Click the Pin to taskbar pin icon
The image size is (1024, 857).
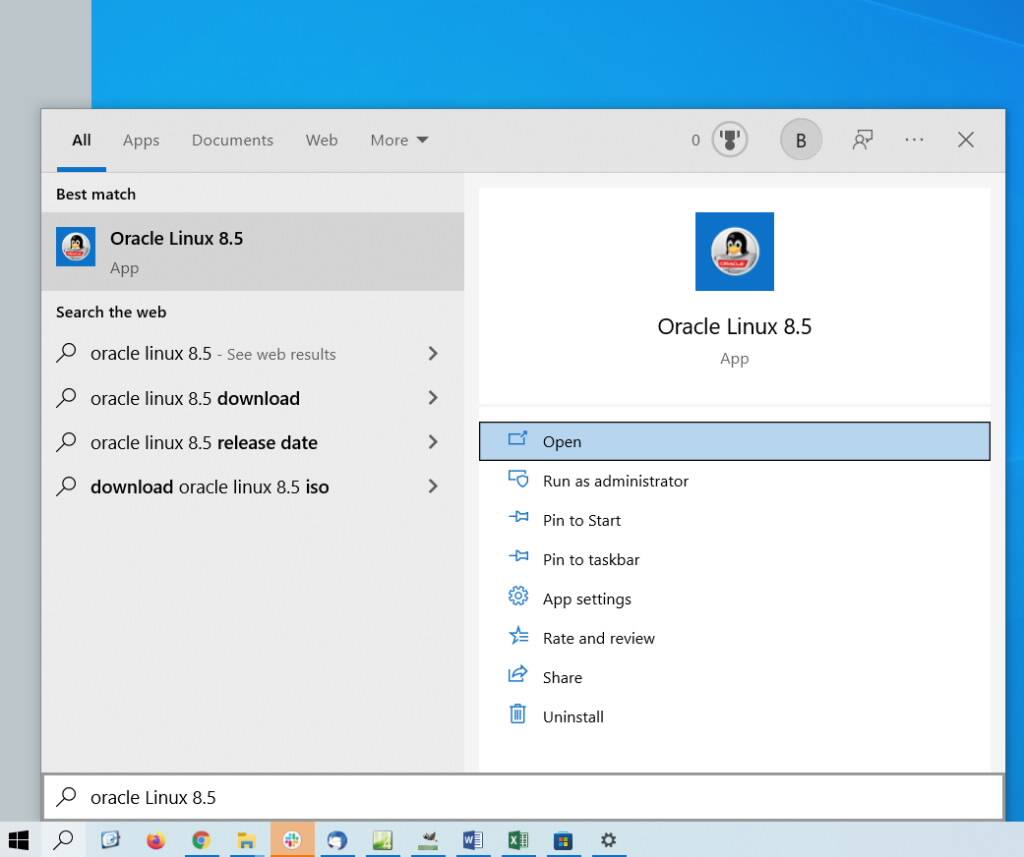tap(517, 559)
